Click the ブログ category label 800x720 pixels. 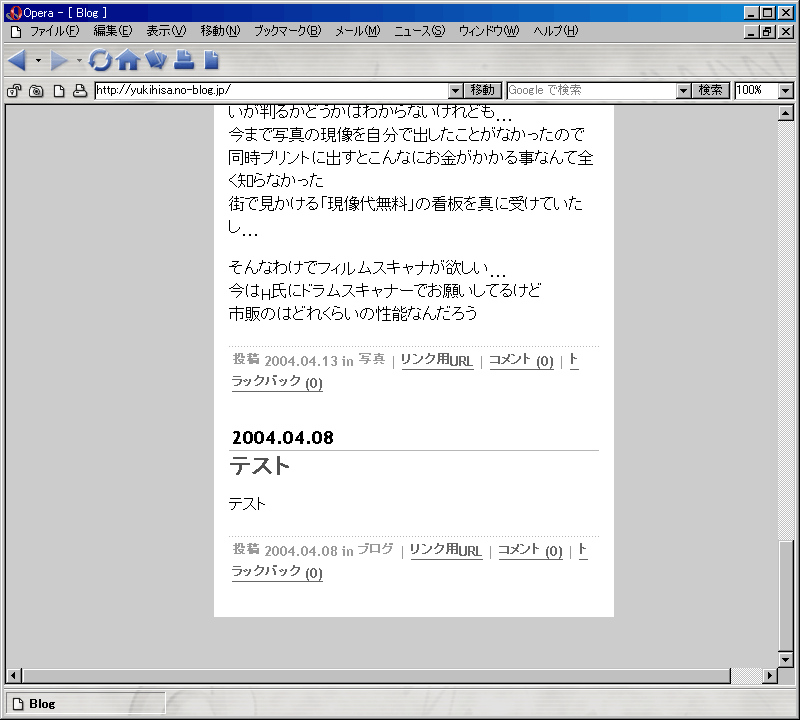point(376,549)
